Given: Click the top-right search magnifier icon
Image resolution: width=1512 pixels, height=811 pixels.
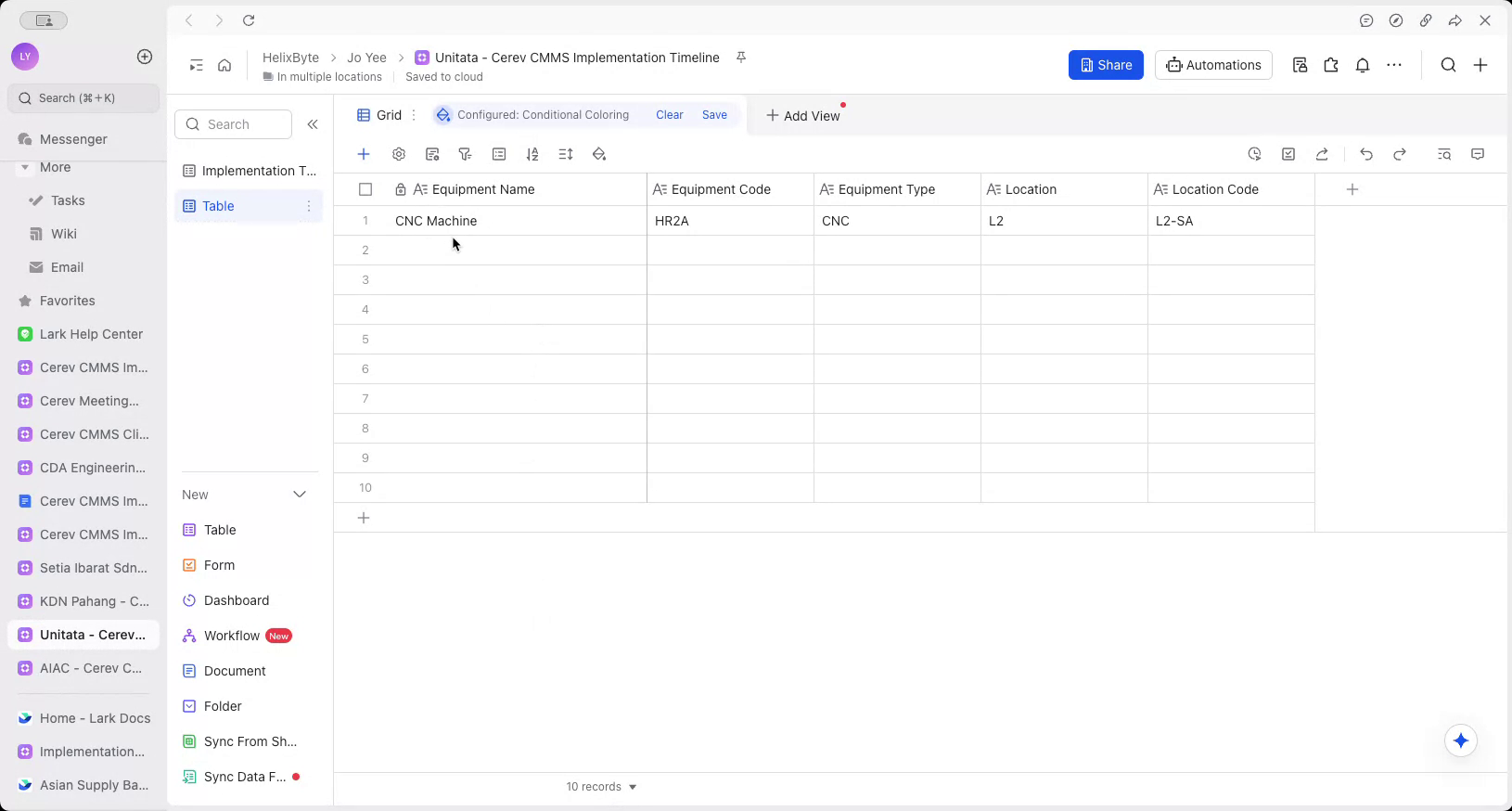Looking at the screenshot, I should (1448, 65).
